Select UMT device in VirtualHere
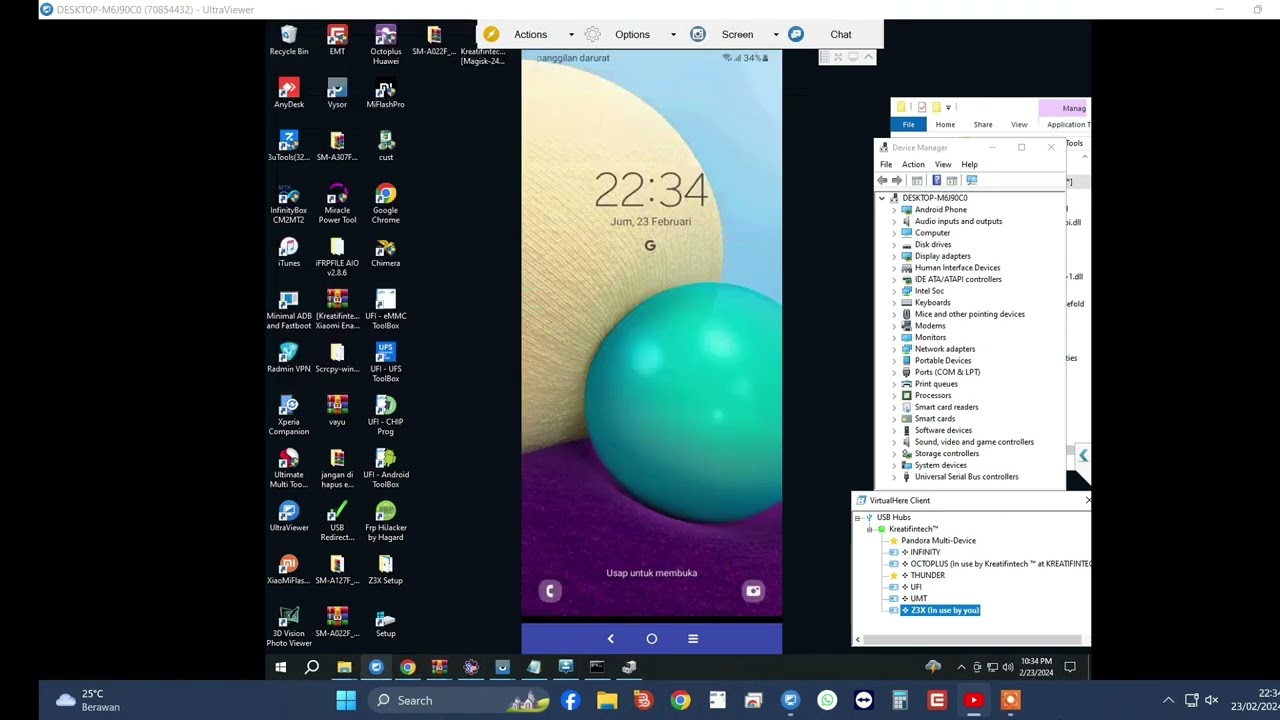This screenshot has height=720, width=1280. pyautogui.click(x=918, y=599)
